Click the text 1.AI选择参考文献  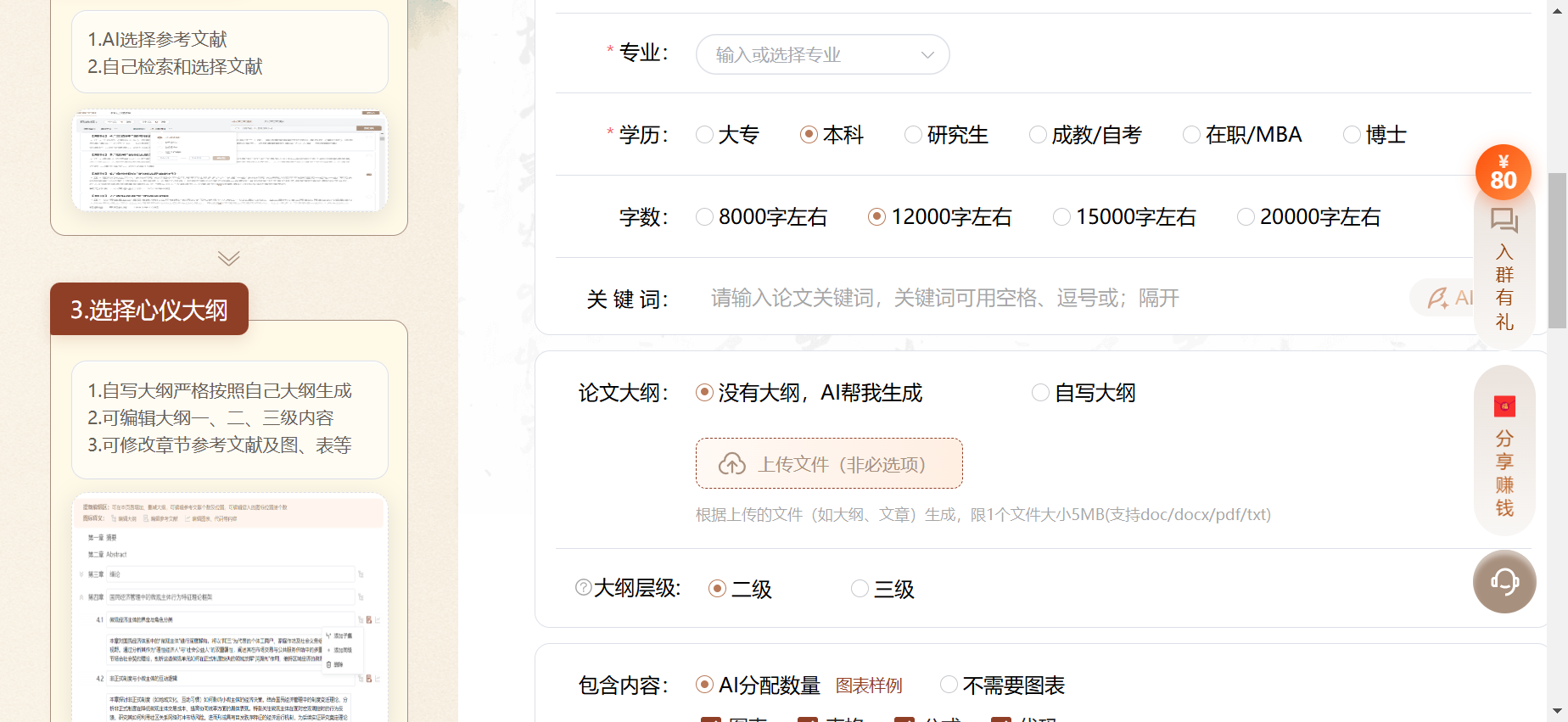158,39
